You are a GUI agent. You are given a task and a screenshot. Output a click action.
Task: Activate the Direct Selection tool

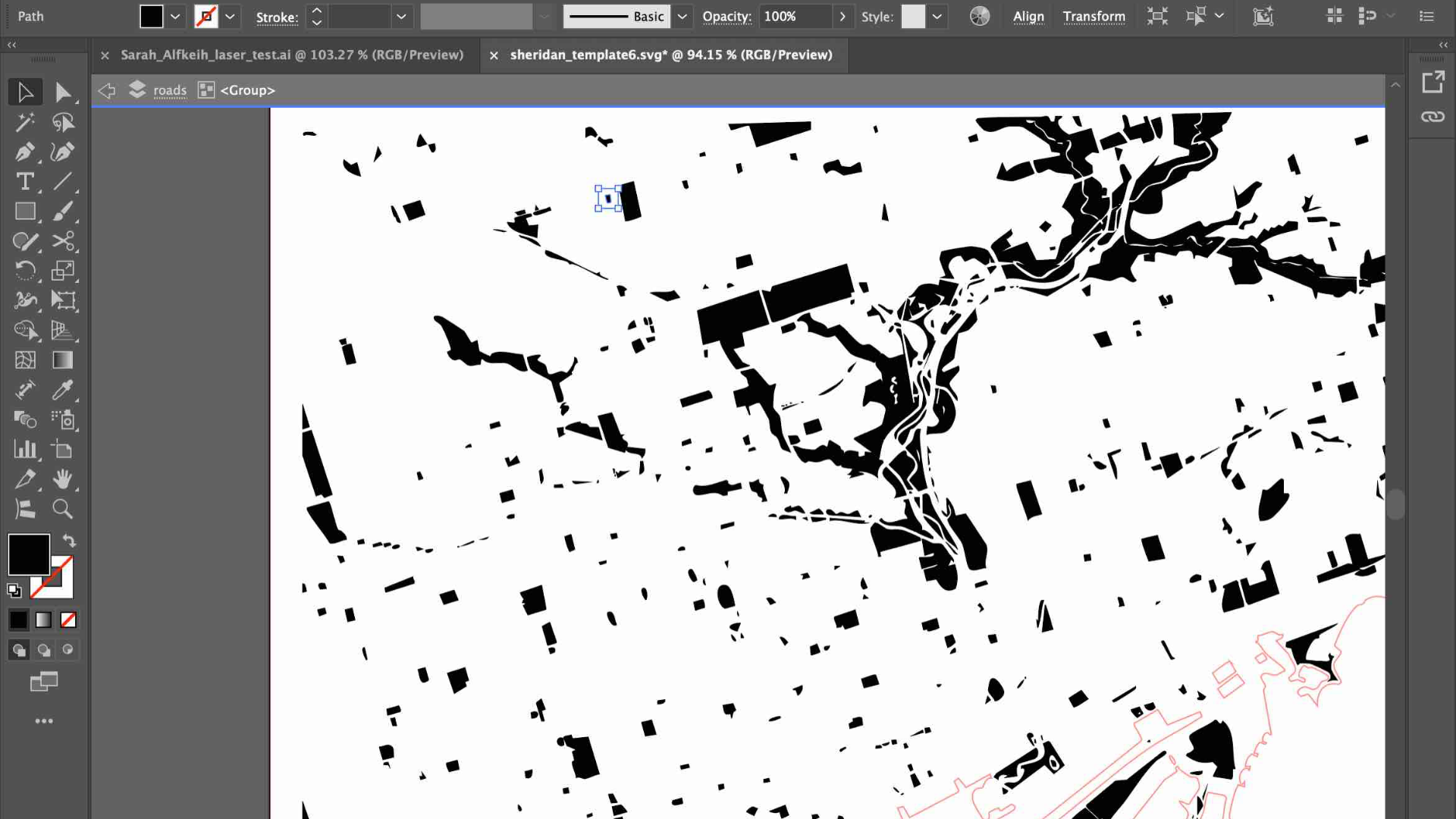(63, 93)
